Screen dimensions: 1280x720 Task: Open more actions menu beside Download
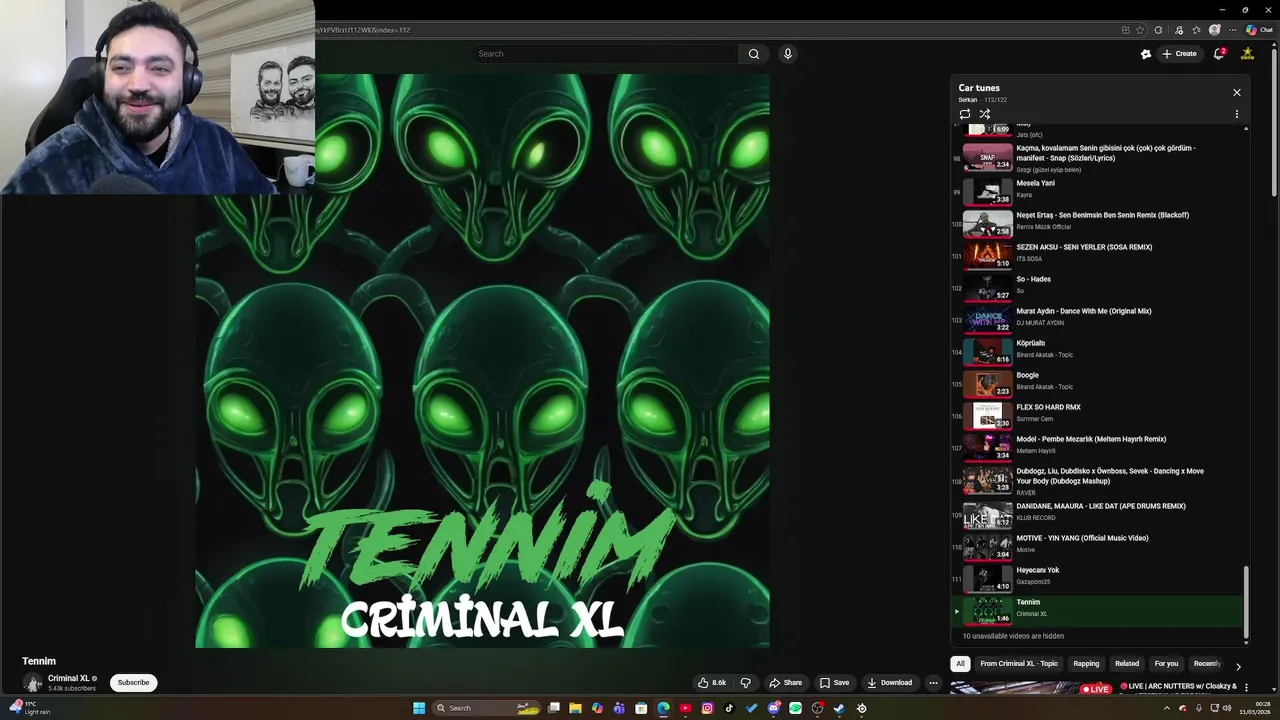[x=933, y=683]
